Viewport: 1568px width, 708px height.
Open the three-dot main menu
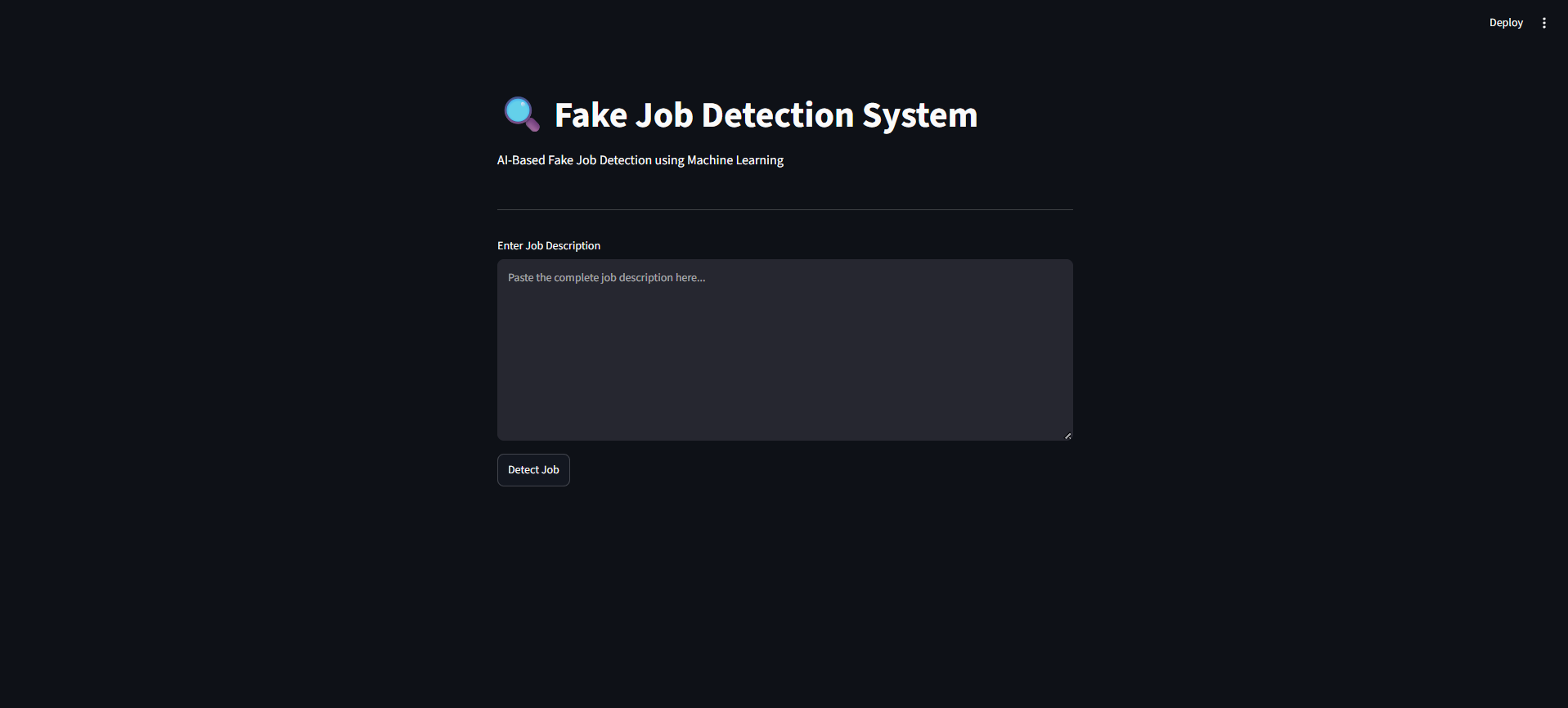(x=1543, y=23)
